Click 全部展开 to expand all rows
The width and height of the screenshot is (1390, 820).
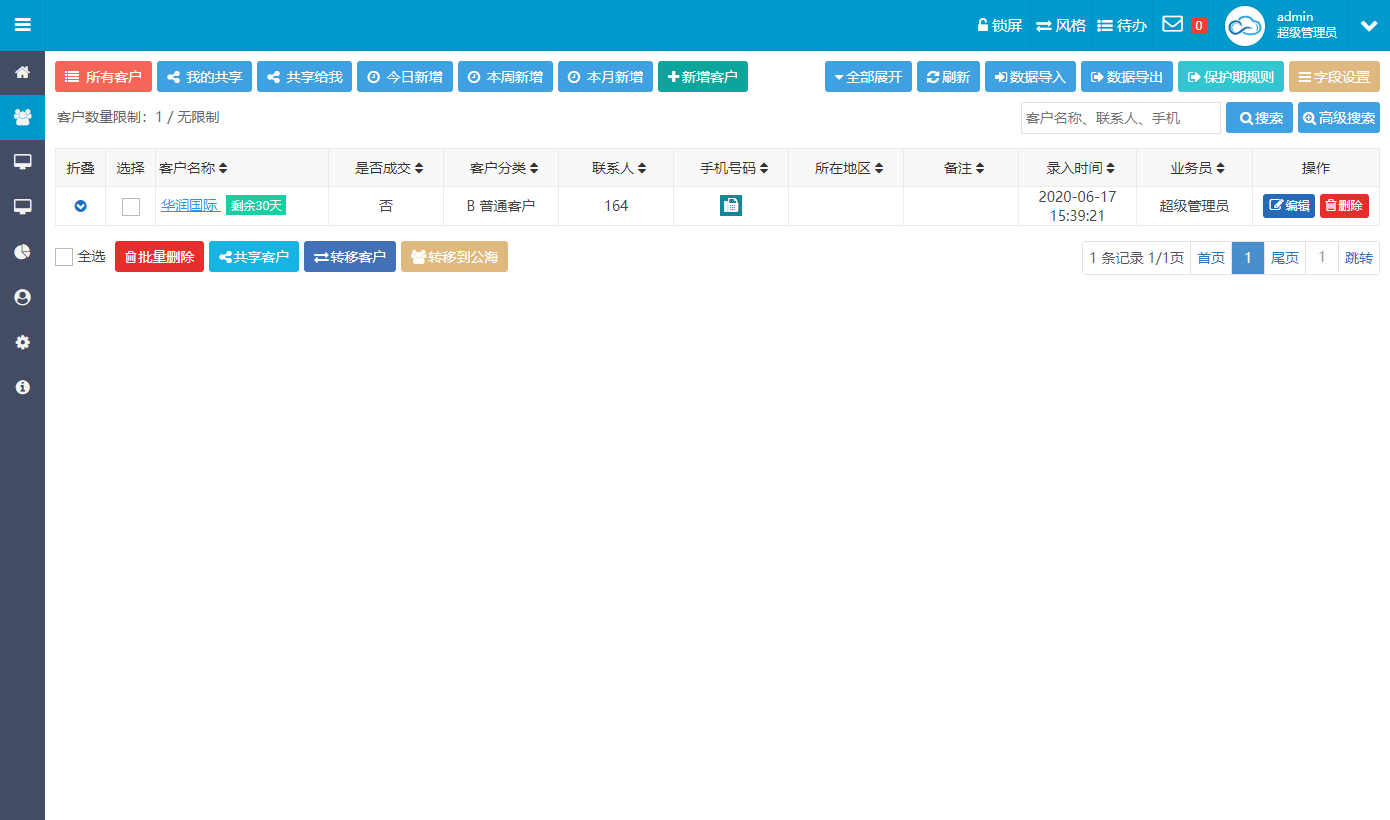click(x=867, y=77)
